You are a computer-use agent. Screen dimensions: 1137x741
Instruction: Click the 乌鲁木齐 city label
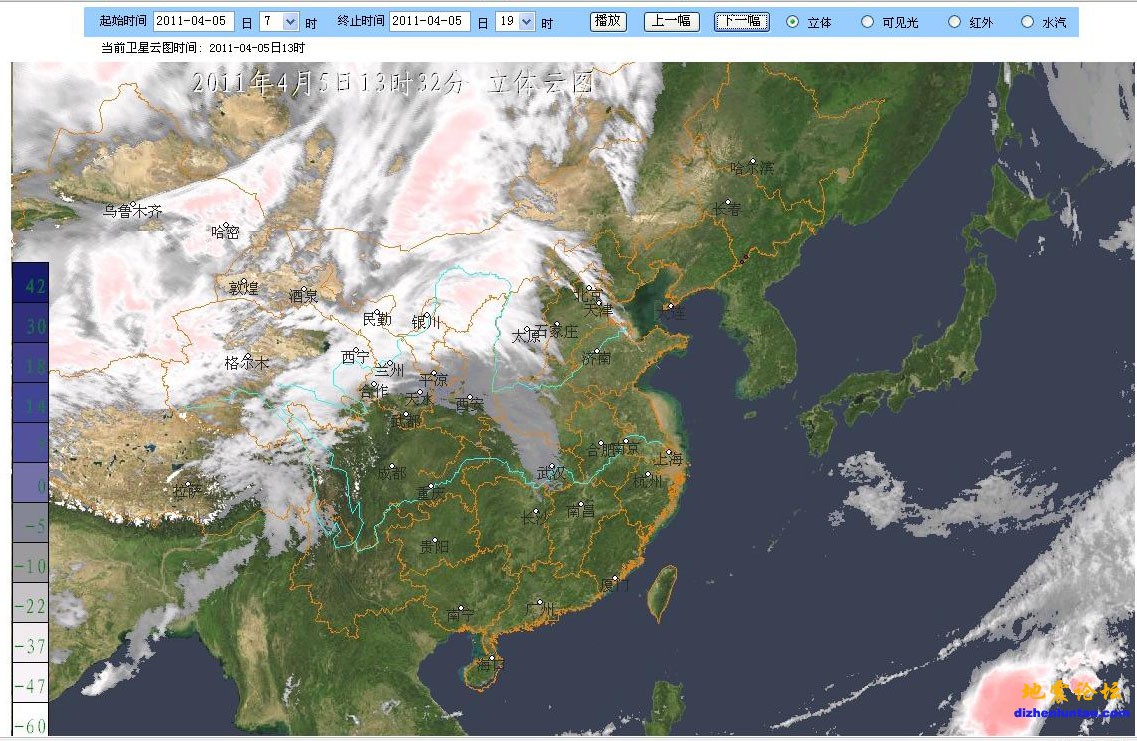132,211
